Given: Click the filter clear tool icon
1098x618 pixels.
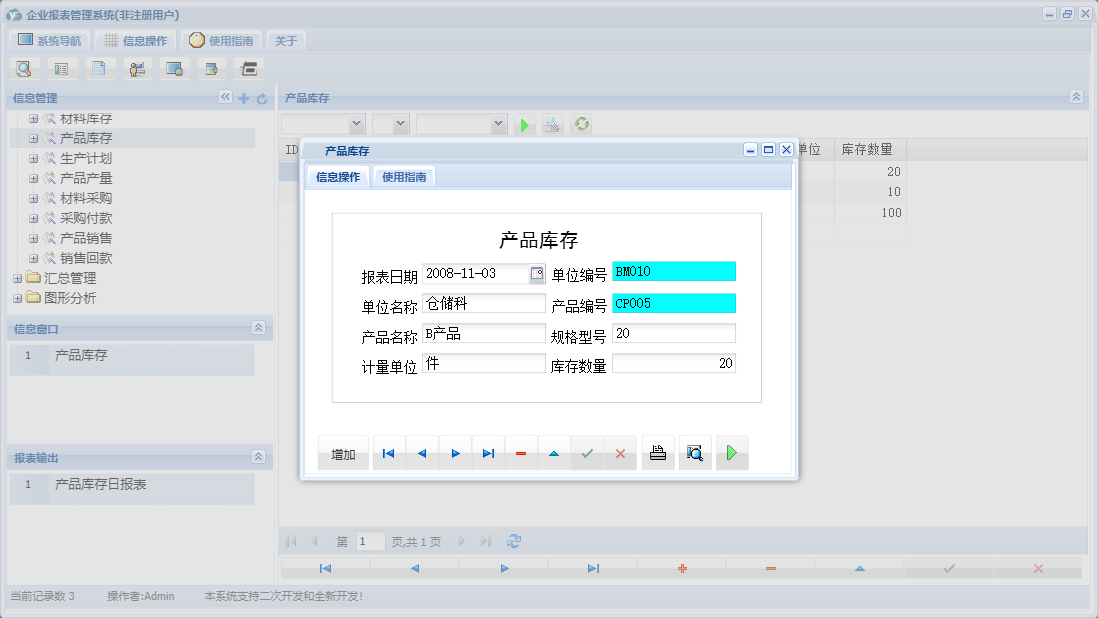Looking at the screenshot, I should point(552,125).
